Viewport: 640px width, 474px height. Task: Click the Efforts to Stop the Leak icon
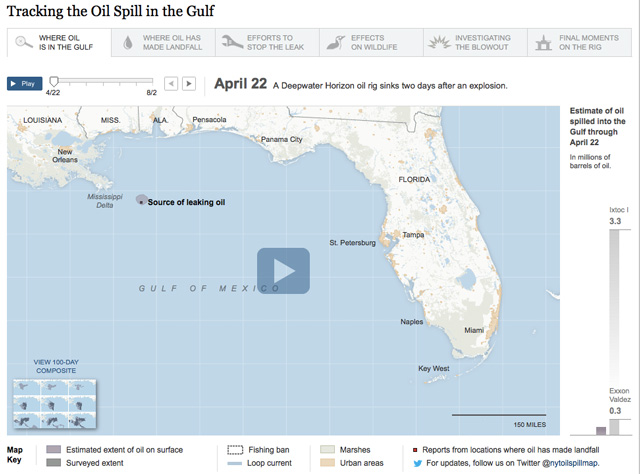[x=230, y=42]
